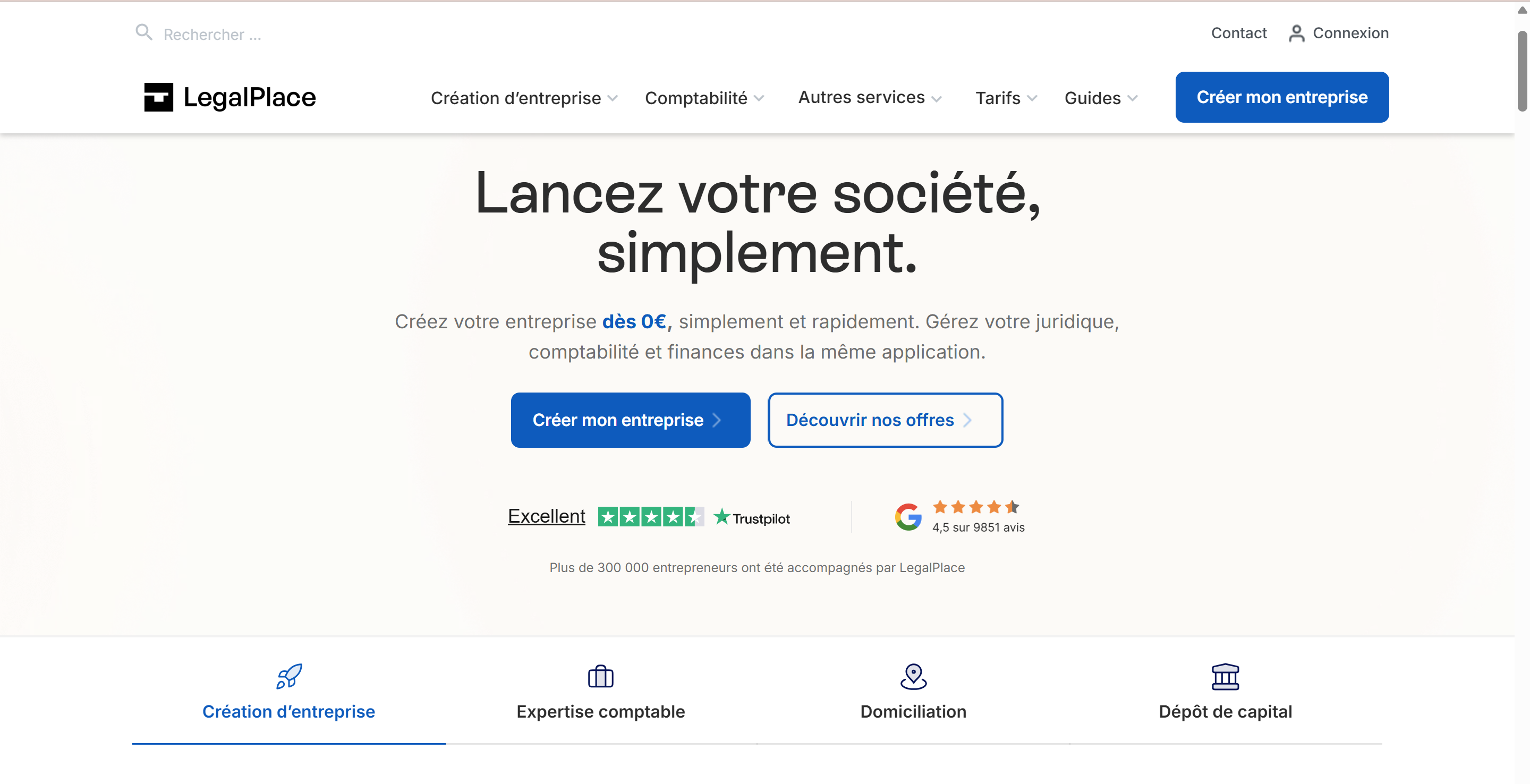Click the LegalPlace logo icon
This screenshot has width=1530, height=784.
click(x=159, y=97)
